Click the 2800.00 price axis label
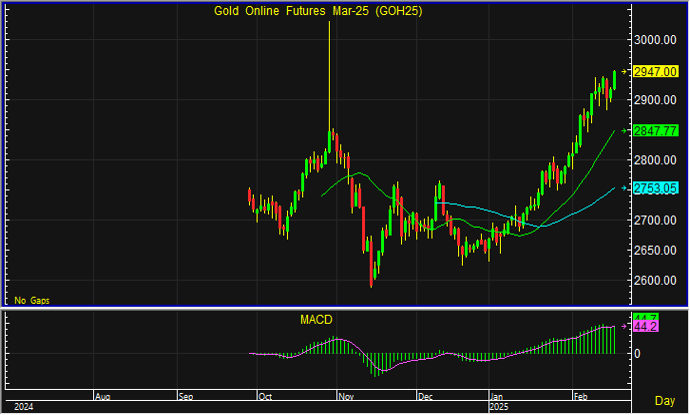The width and height of the screenshot is (690, 415). click(655, 160)
